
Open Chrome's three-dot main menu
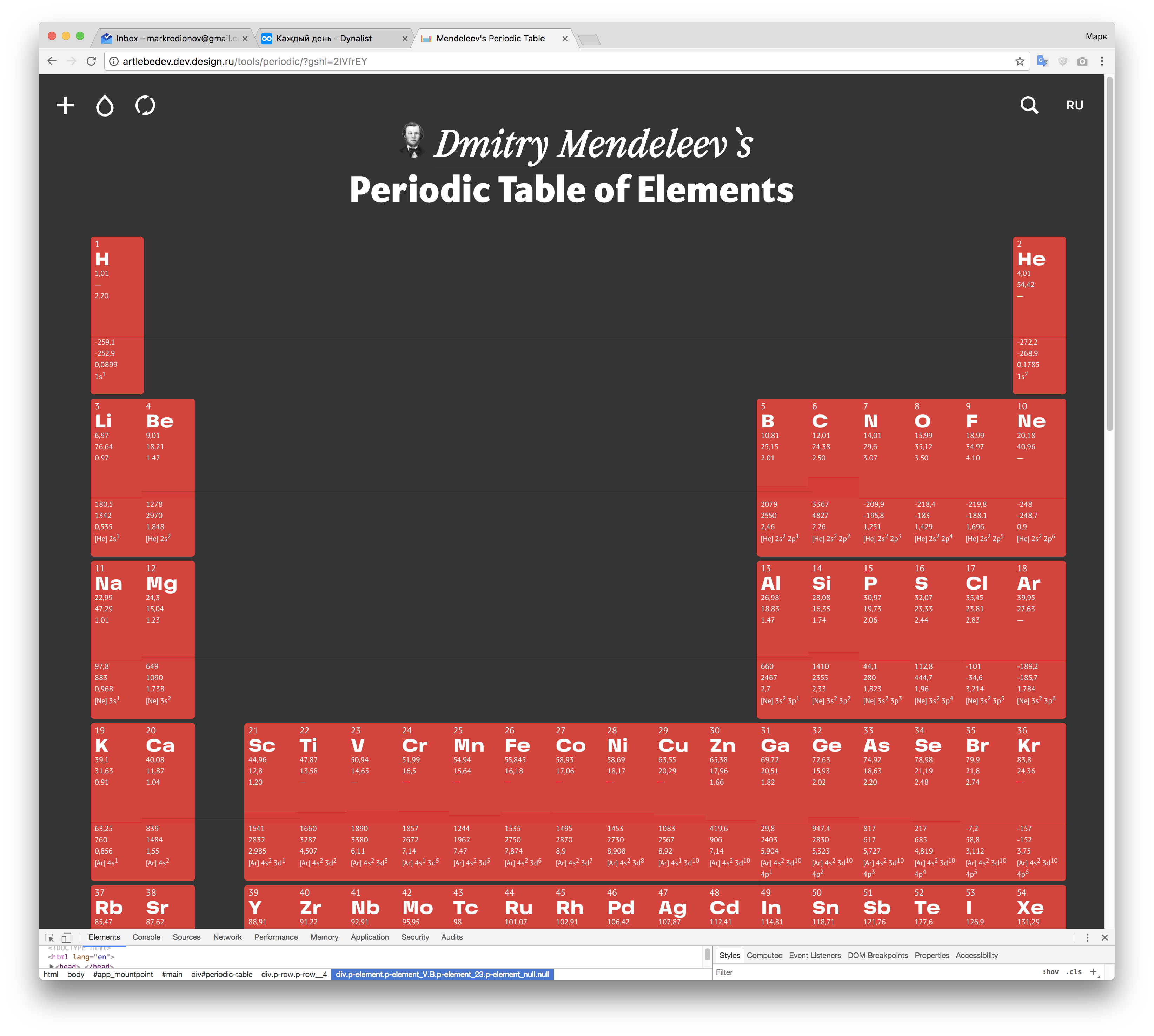tap(1102, 61)
